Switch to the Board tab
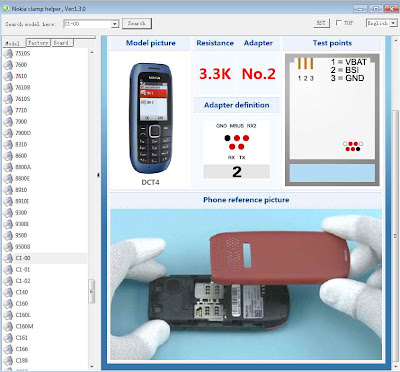 click(62, 43)
